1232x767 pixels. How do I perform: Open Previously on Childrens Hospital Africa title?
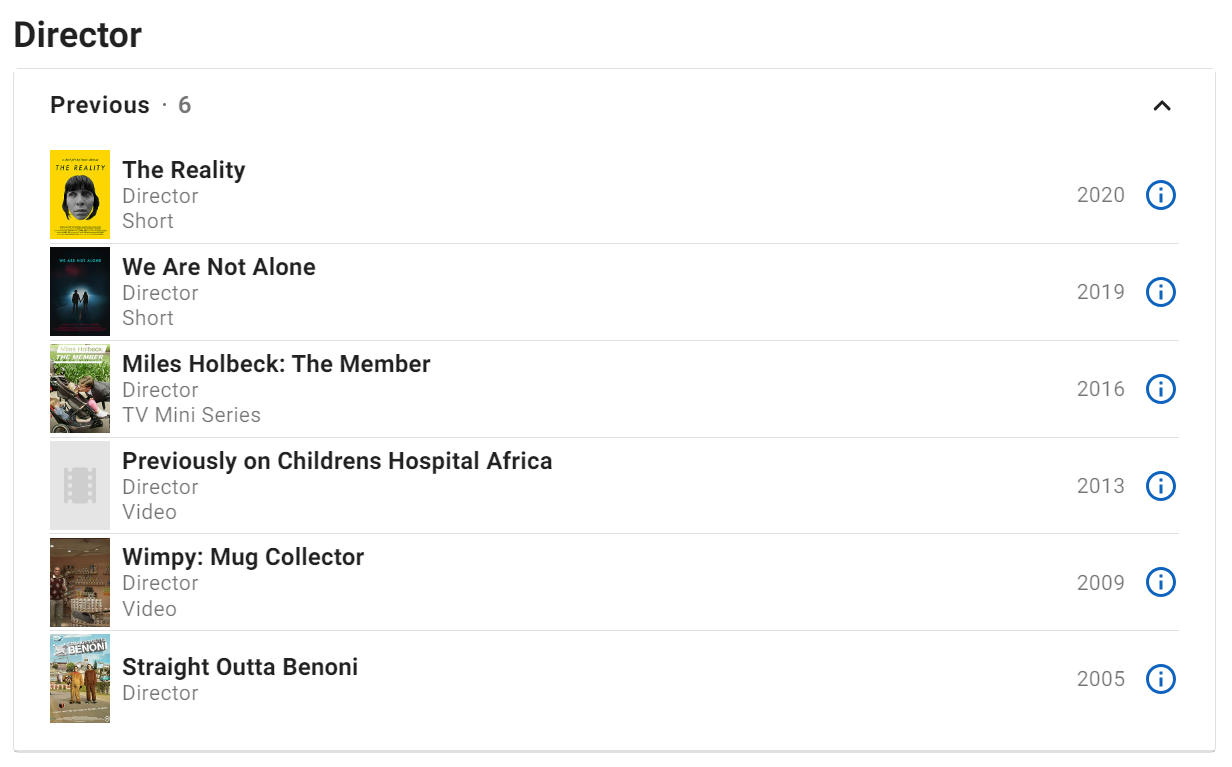337,461
